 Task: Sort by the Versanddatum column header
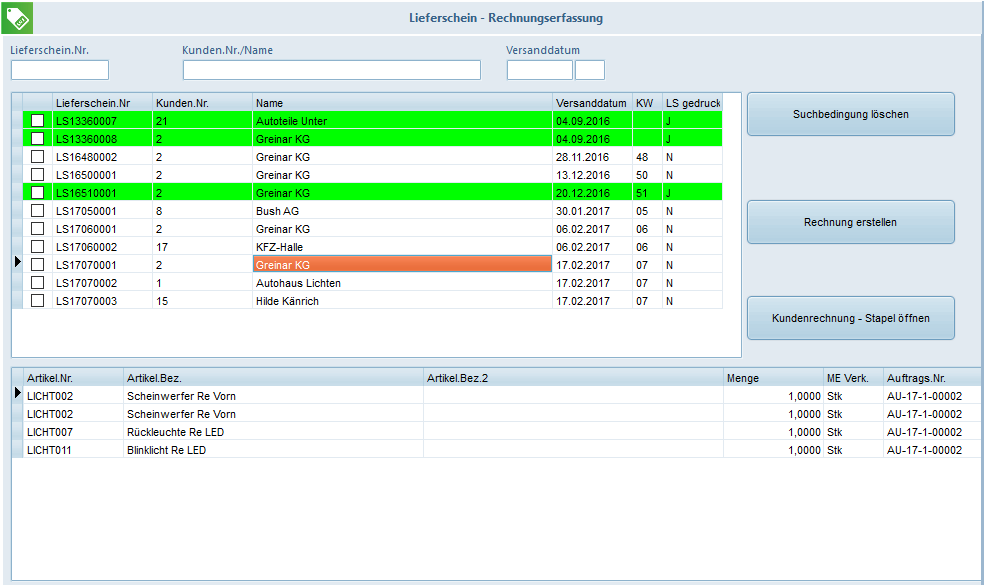591,103
